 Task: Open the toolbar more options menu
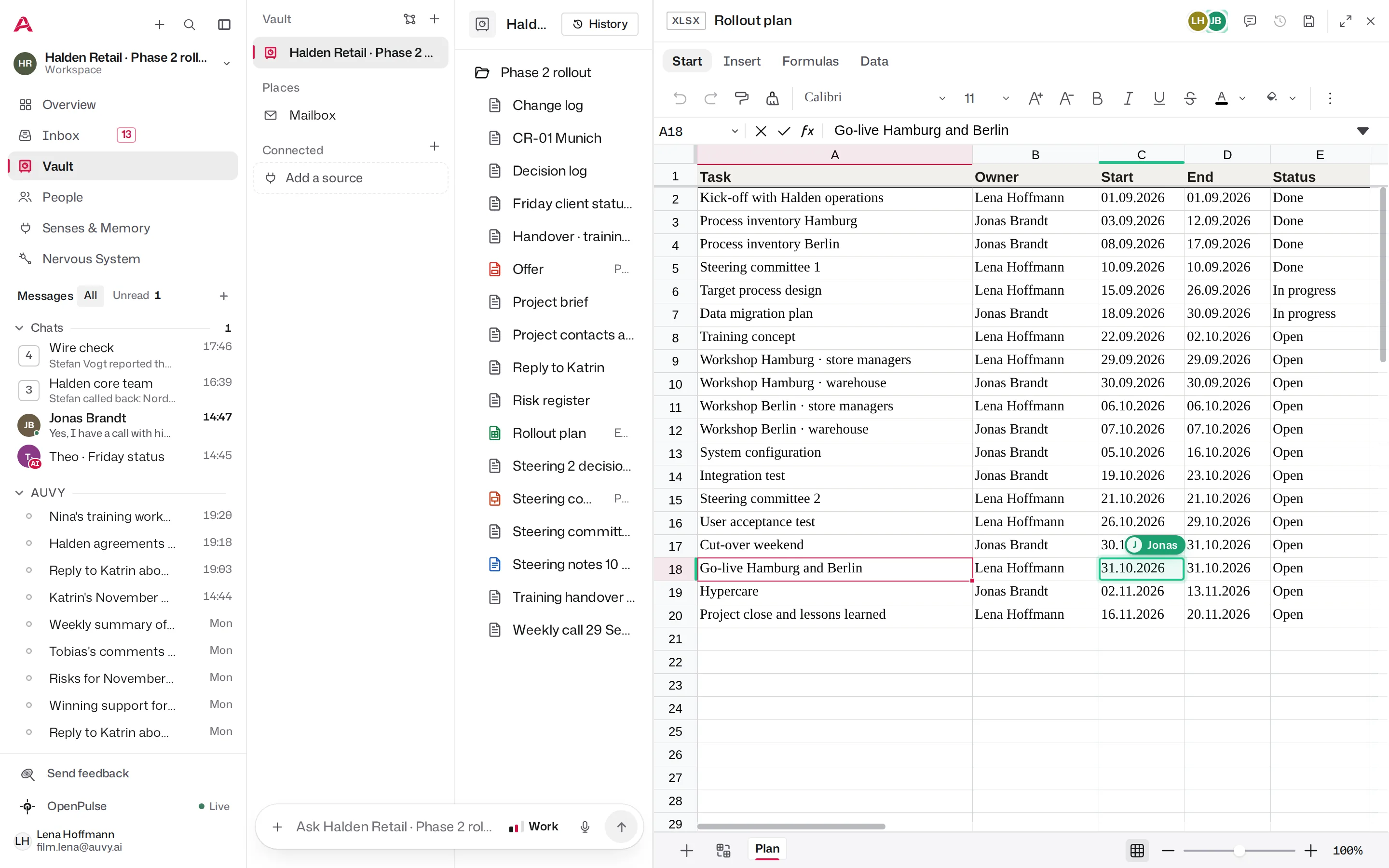click(x=1330, y=98)
